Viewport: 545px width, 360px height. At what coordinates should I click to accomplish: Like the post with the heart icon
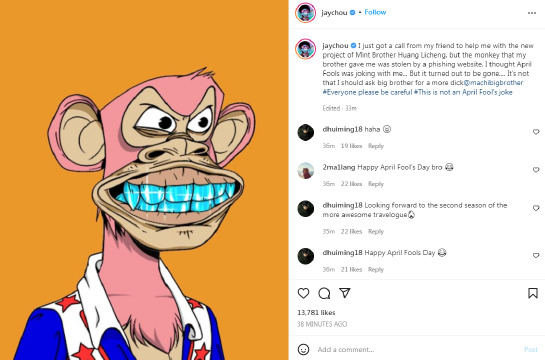303,293
